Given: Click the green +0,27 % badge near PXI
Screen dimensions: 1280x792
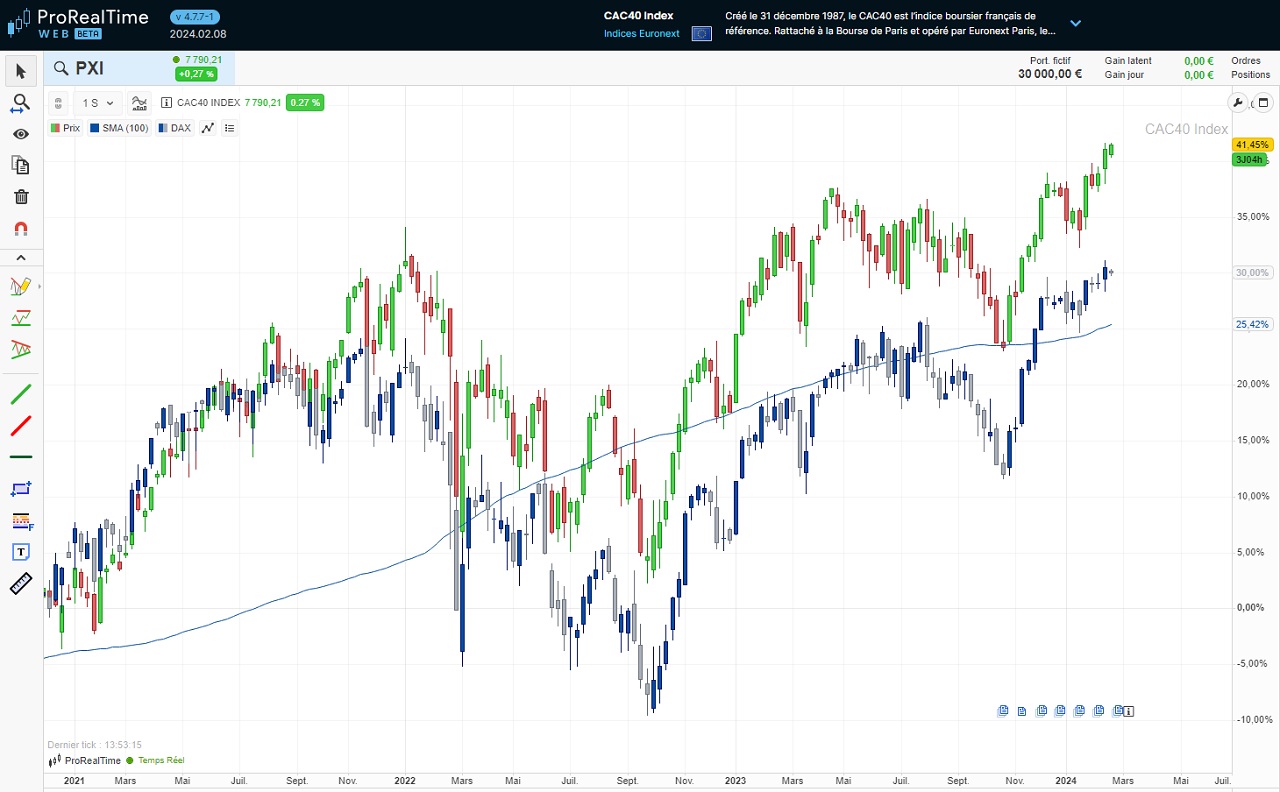Looking at the screenshot, I should pyautogui.click(x=196, y=74).
